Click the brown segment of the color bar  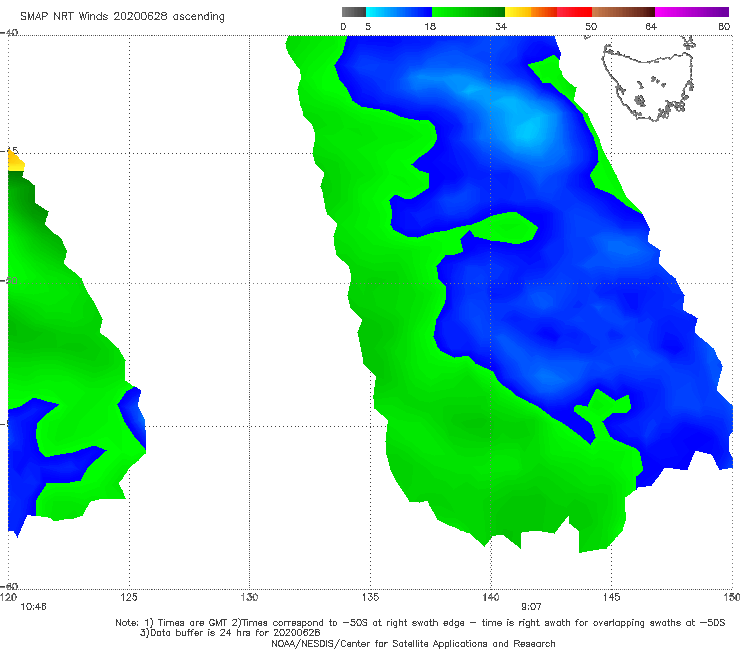623,12
